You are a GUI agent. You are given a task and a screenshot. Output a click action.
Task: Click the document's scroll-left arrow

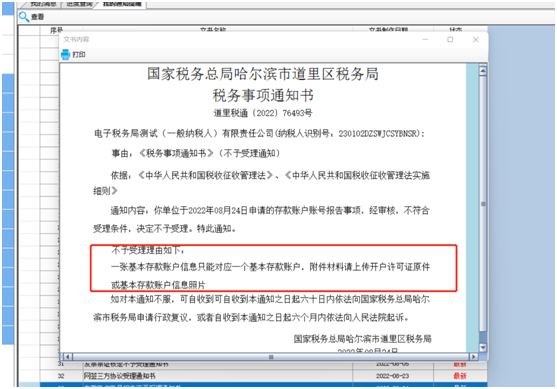[x=67, y=356]
